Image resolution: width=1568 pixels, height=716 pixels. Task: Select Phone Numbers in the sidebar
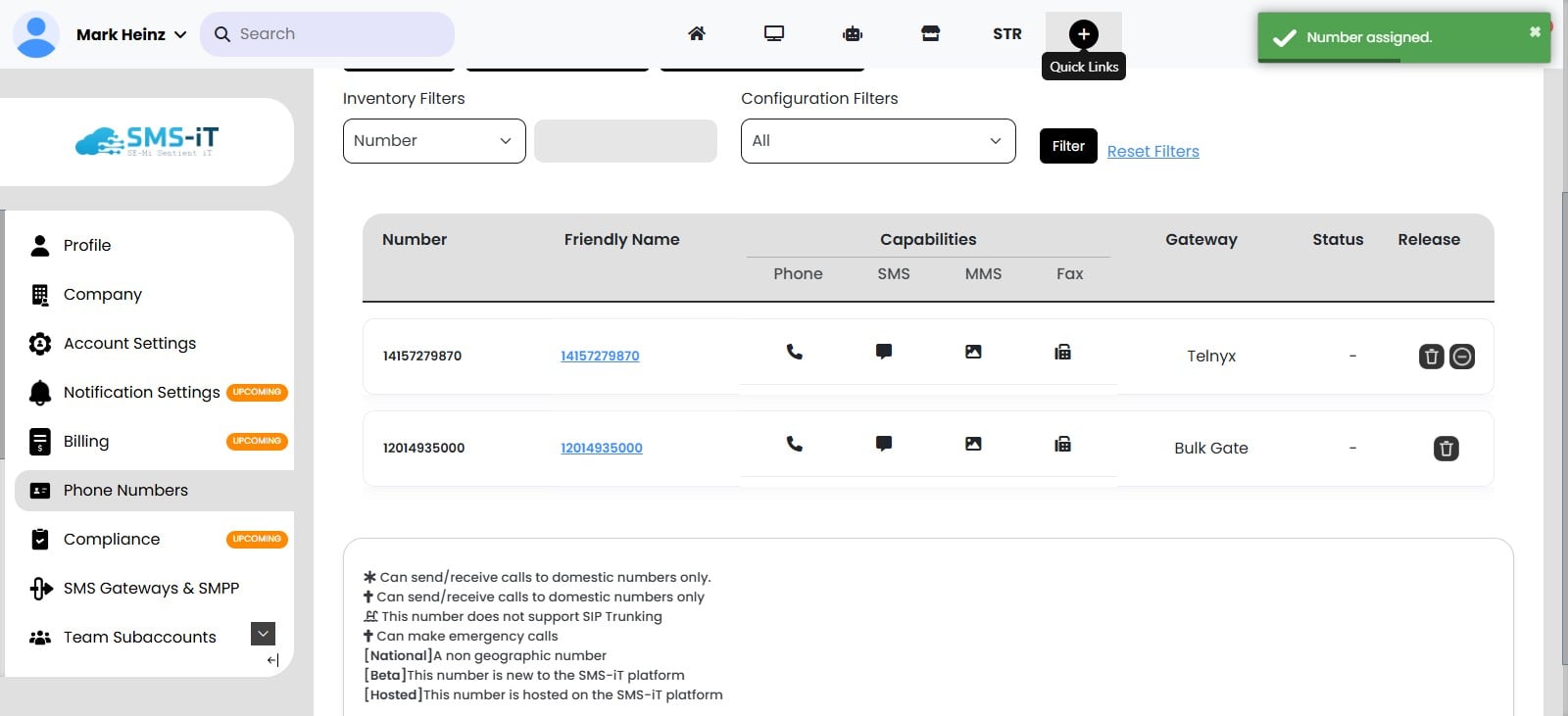(154, 490)
